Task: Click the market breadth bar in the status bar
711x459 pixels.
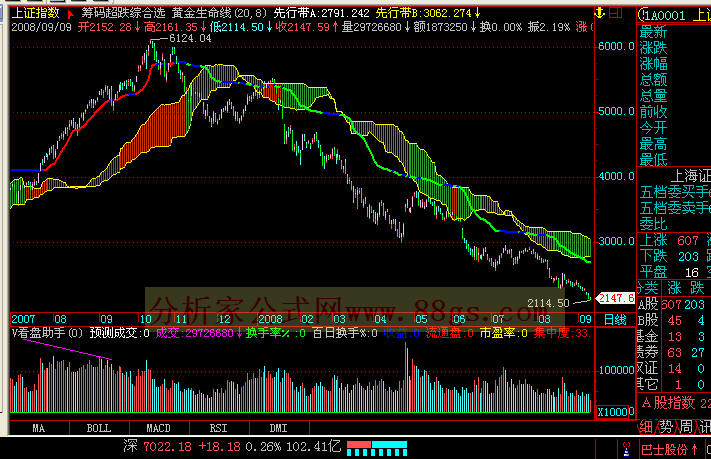Action: coord(377,448)
